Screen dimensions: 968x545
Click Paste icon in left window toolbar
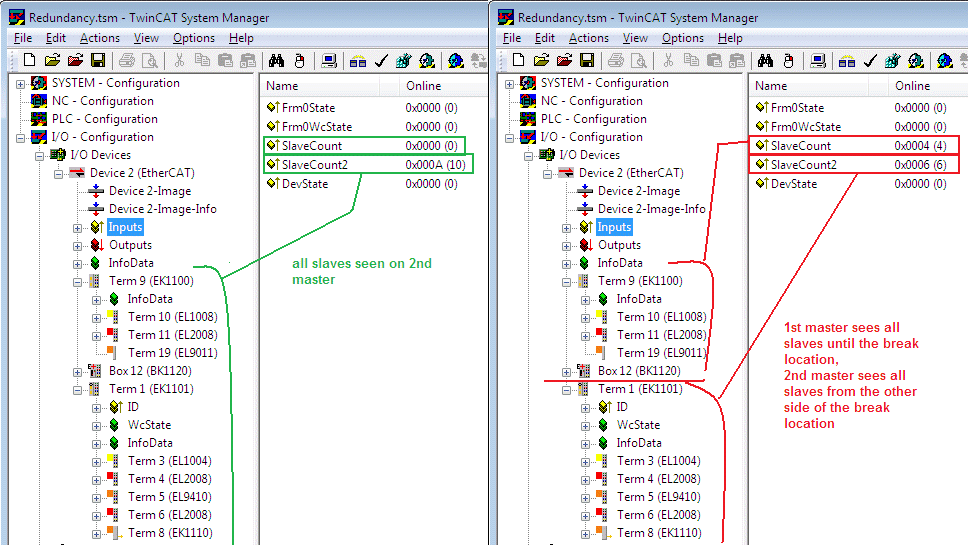(225, 60)
